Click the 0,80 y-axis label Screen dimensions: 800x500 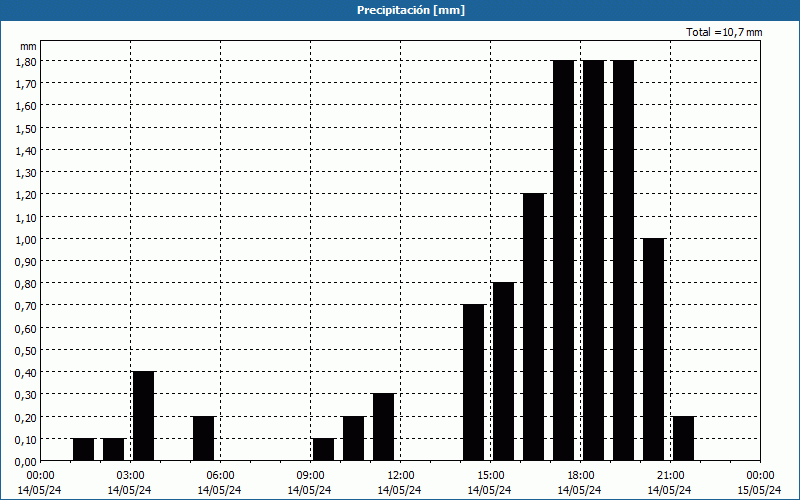pyautogui.click(x=26, y=284)
